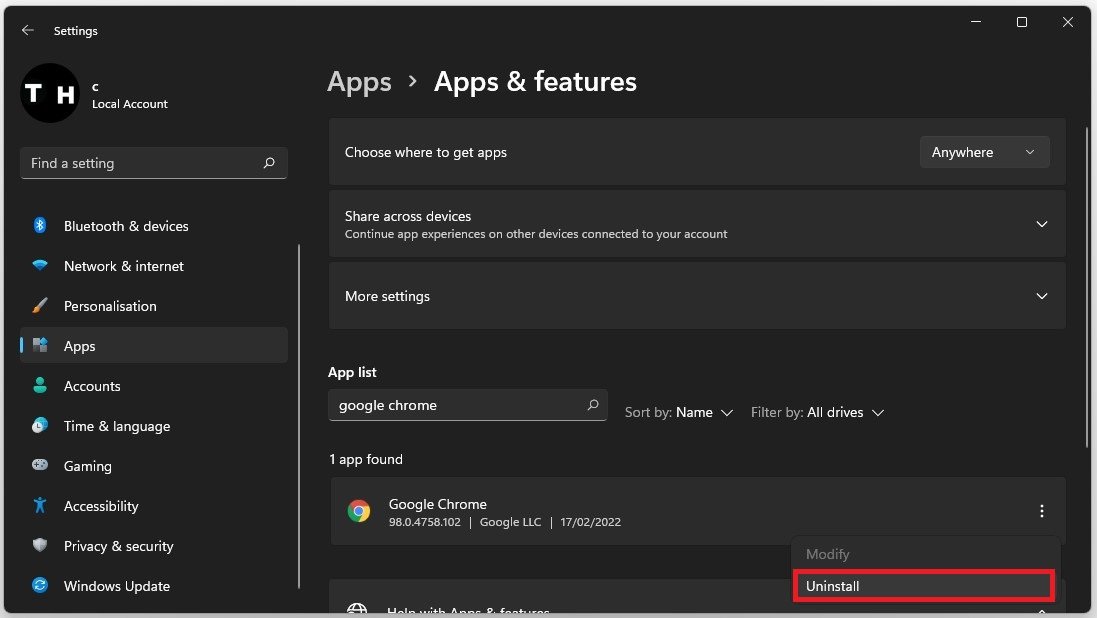Click the Windows Update icon
1097x618 pixels.
[x=40, y=586]
